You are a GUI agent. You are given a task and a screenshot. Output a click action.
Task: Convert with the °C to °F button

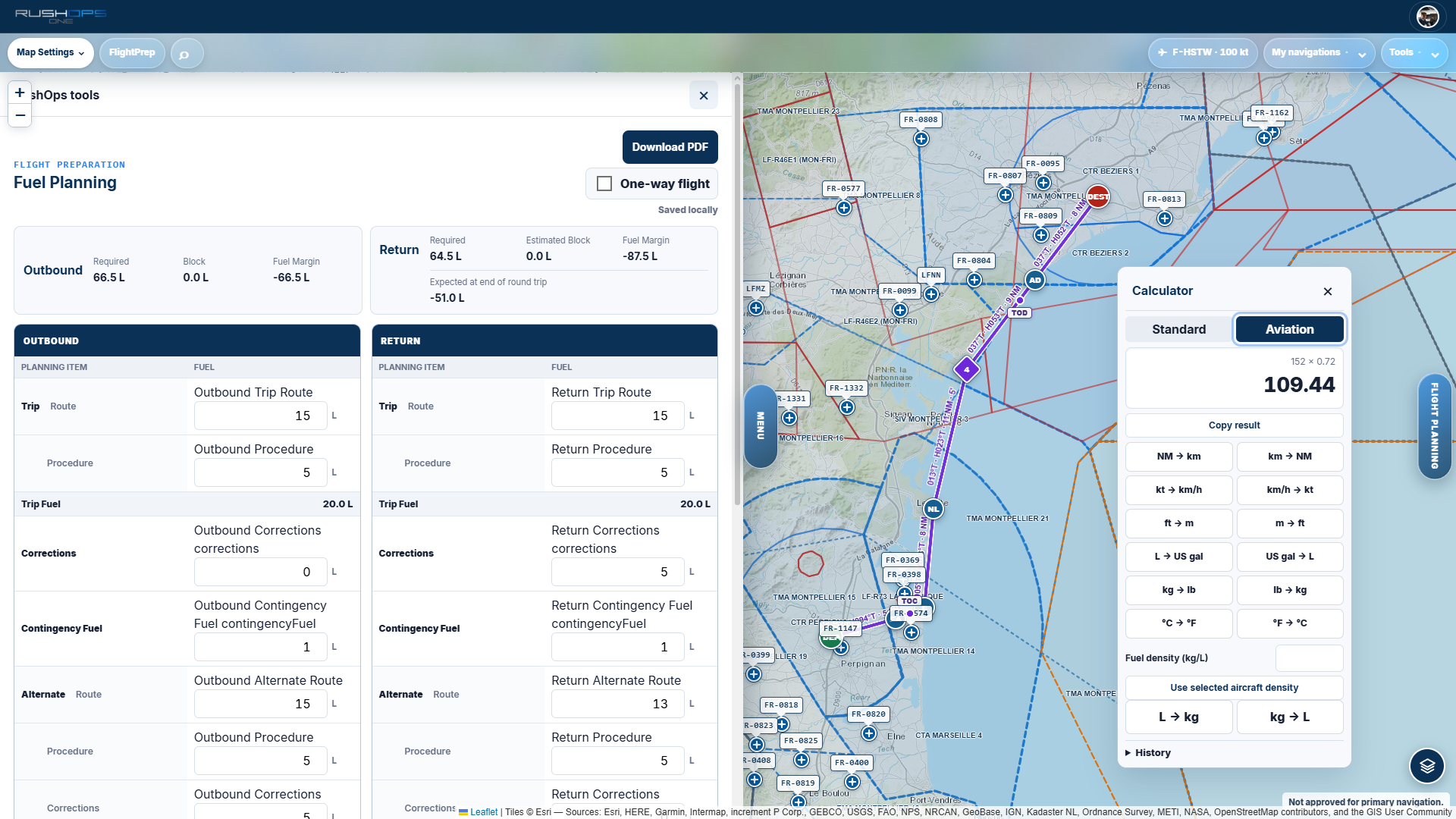pos(1178,623)
